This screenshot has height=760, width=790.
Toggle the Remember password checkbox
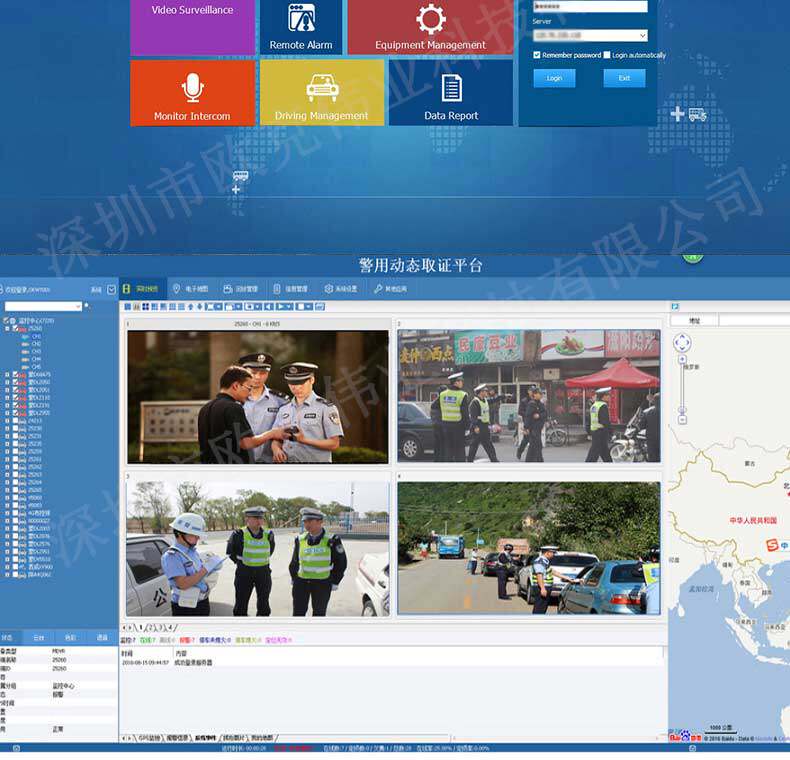point(537,55)
